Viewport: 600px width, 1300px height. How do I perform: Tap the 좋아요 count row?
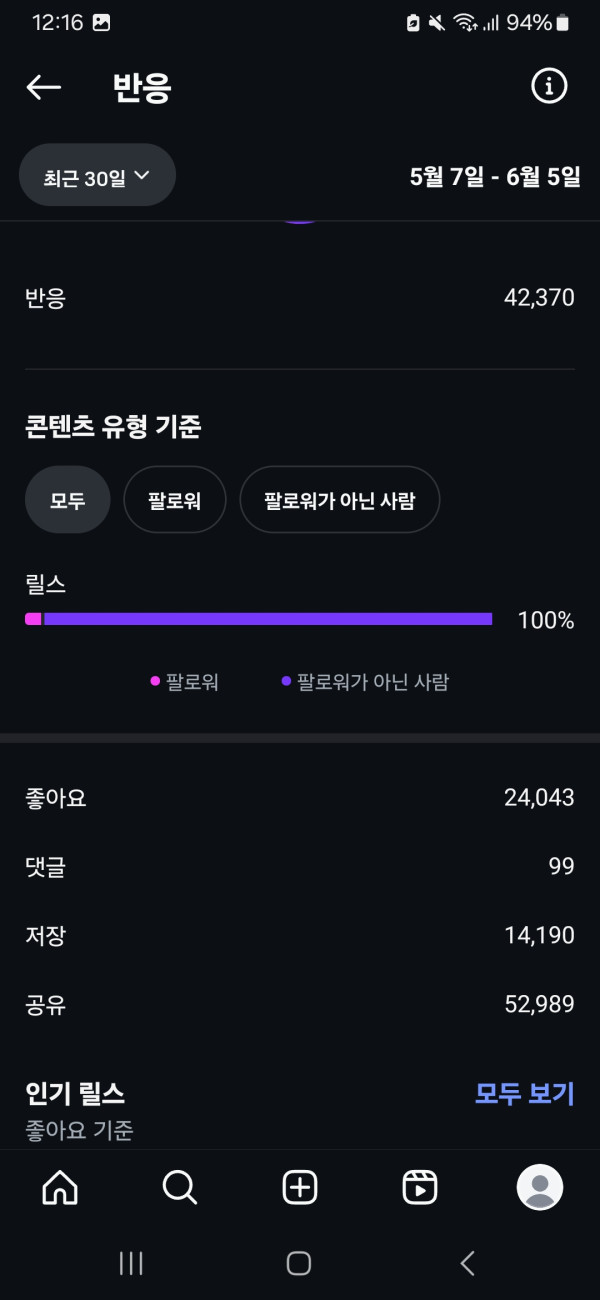tap(300, 798)
